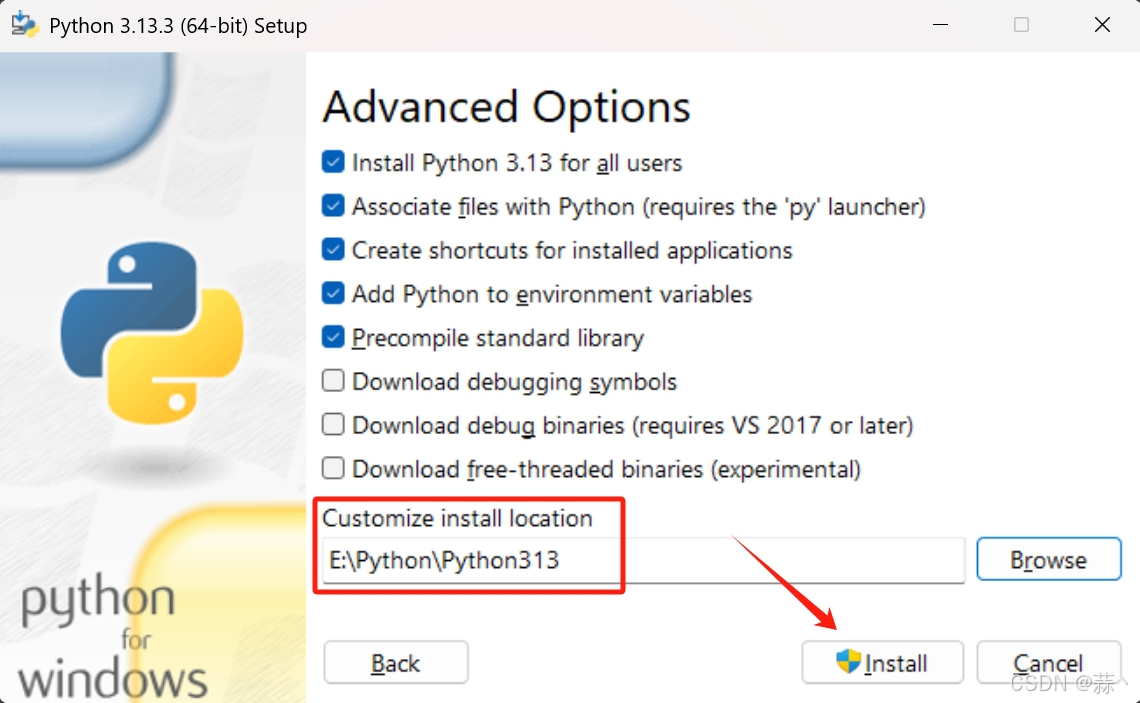Open the Browse dialog for install location
Viewport: 1140px width, 703px height.
point(1048,559)
